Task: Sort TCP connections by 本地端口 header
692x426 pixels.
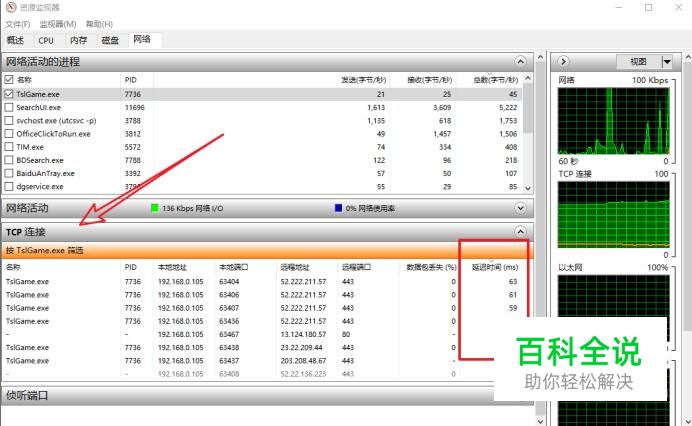Action: click(x=234, y=268)
